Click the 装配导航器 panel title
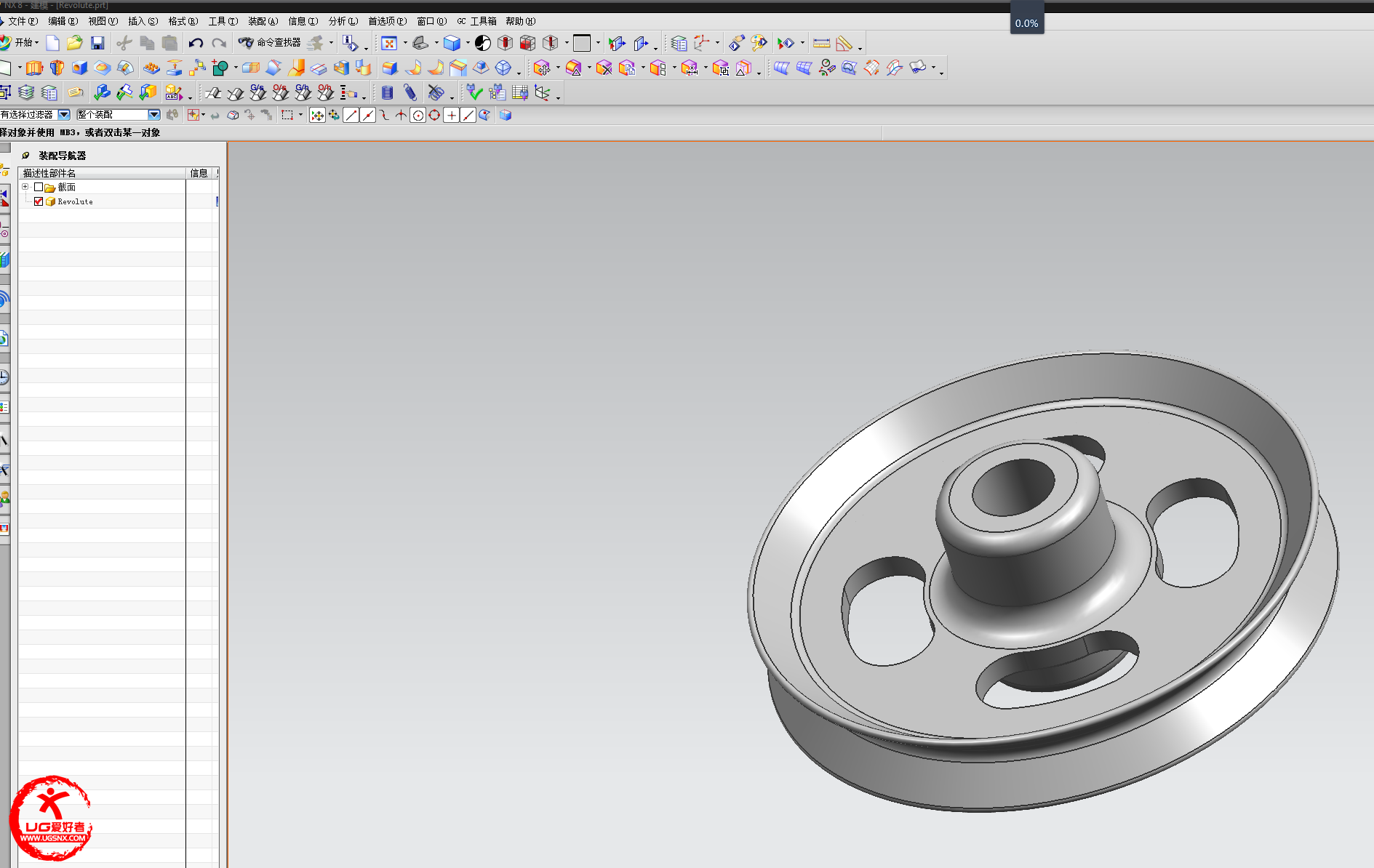 coord(62,156)
